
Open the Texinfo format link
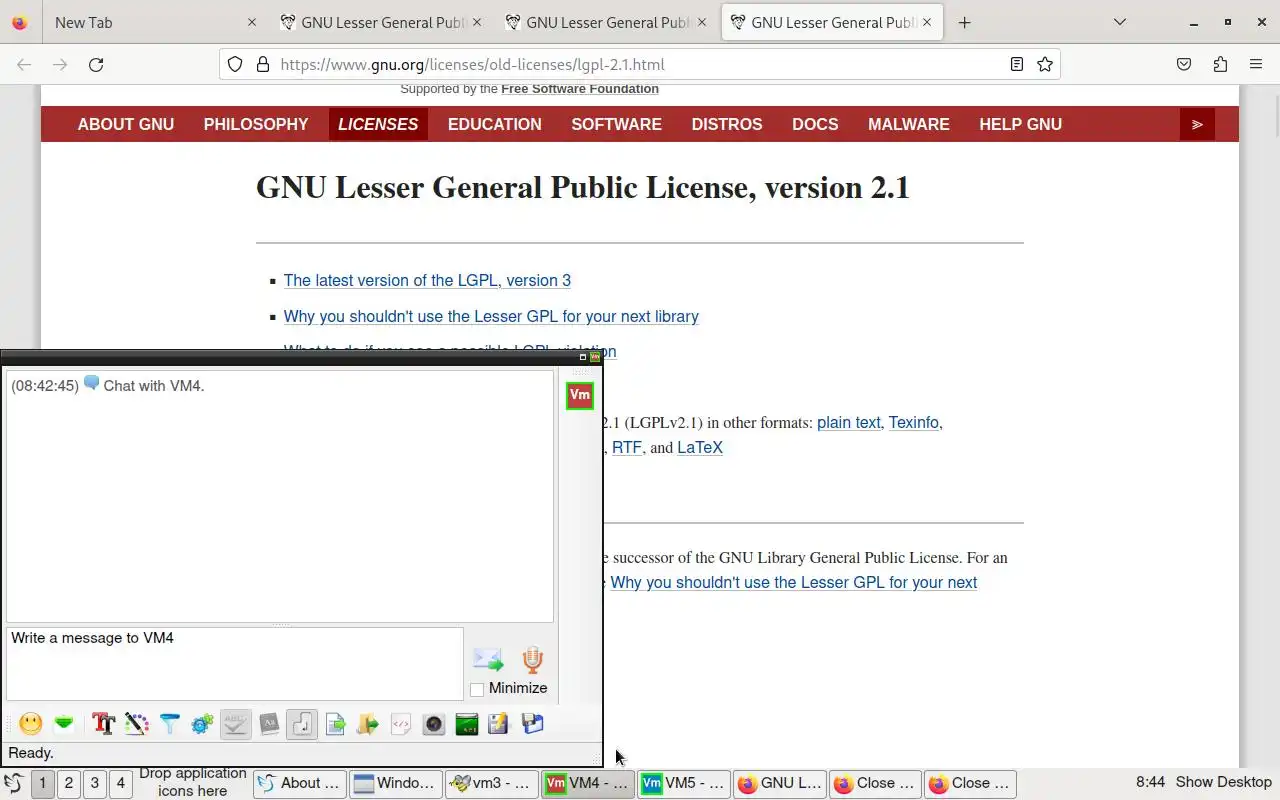pos(914,423)
